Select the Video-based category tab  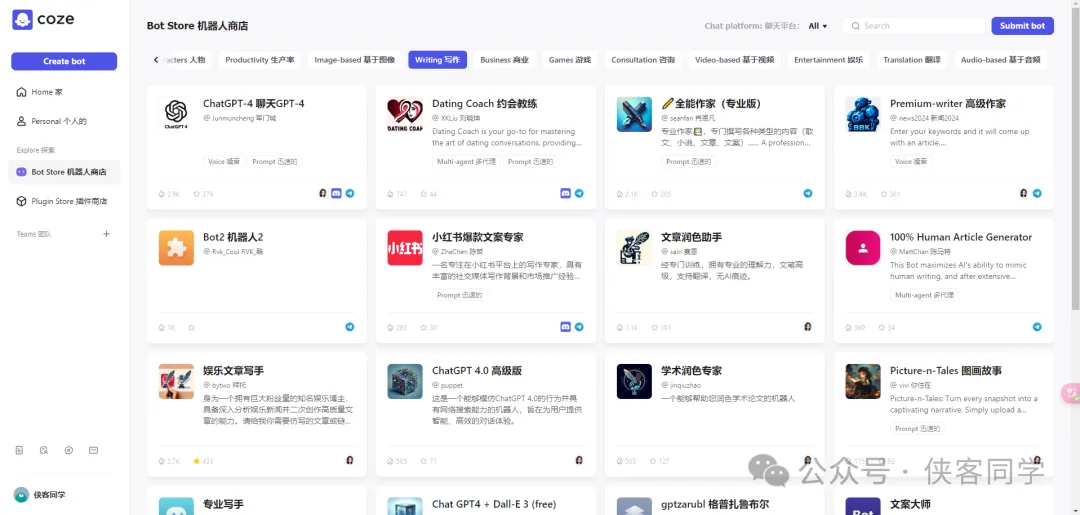coord(734,60)
